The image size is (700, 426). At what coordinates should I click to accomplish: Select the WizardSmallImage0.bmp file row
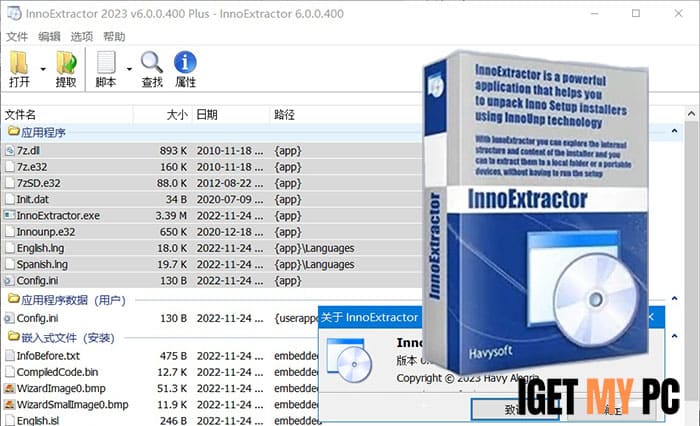pyautogui.click(x=161, y=405)
